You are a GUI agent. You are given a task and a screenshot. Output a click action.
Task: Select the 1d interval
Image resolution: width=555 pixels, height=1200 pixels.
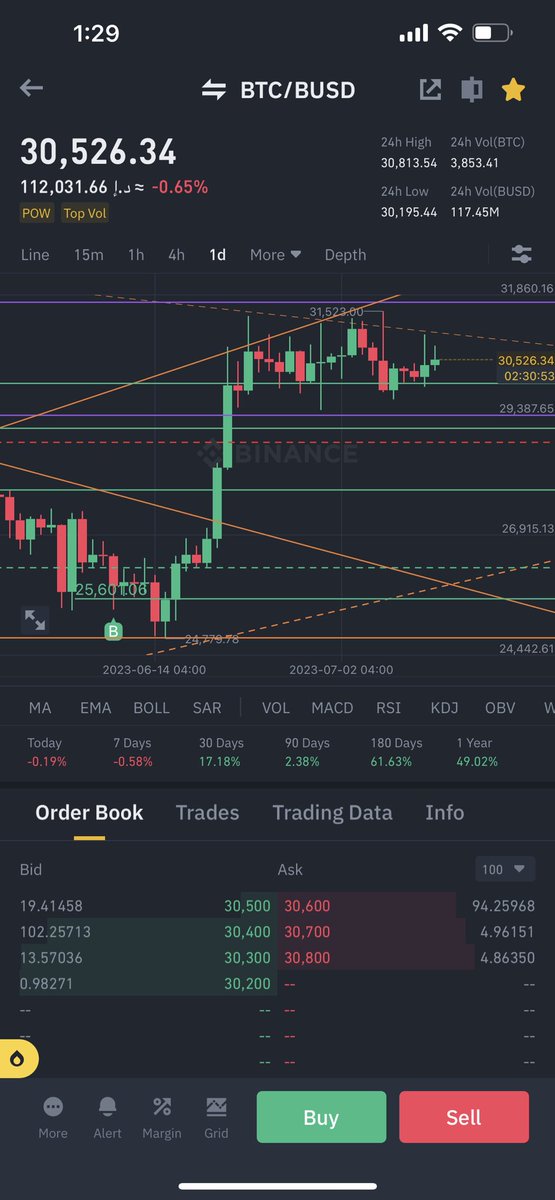(x=217, y=255)
